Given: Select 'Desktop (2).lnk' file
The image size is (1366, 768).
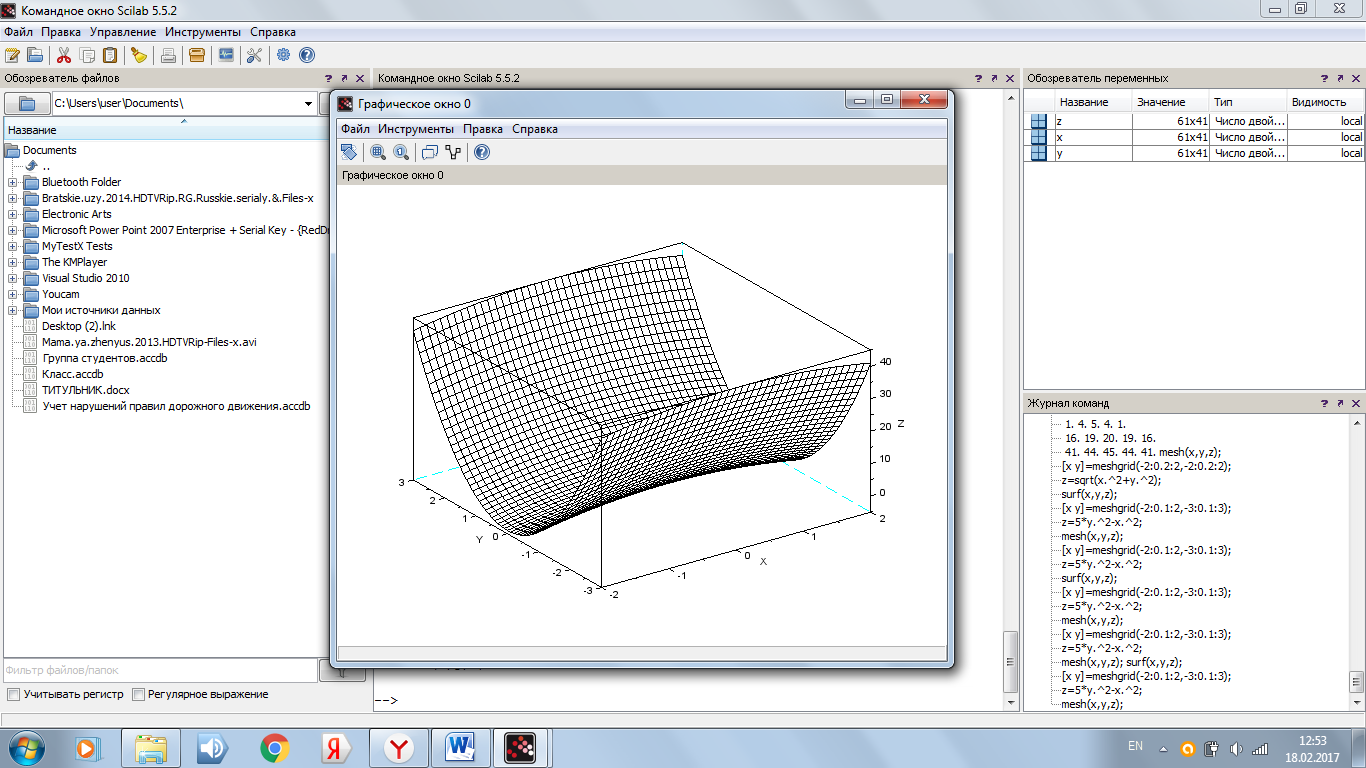Looking at the screenshot, I should pos(79,326).
